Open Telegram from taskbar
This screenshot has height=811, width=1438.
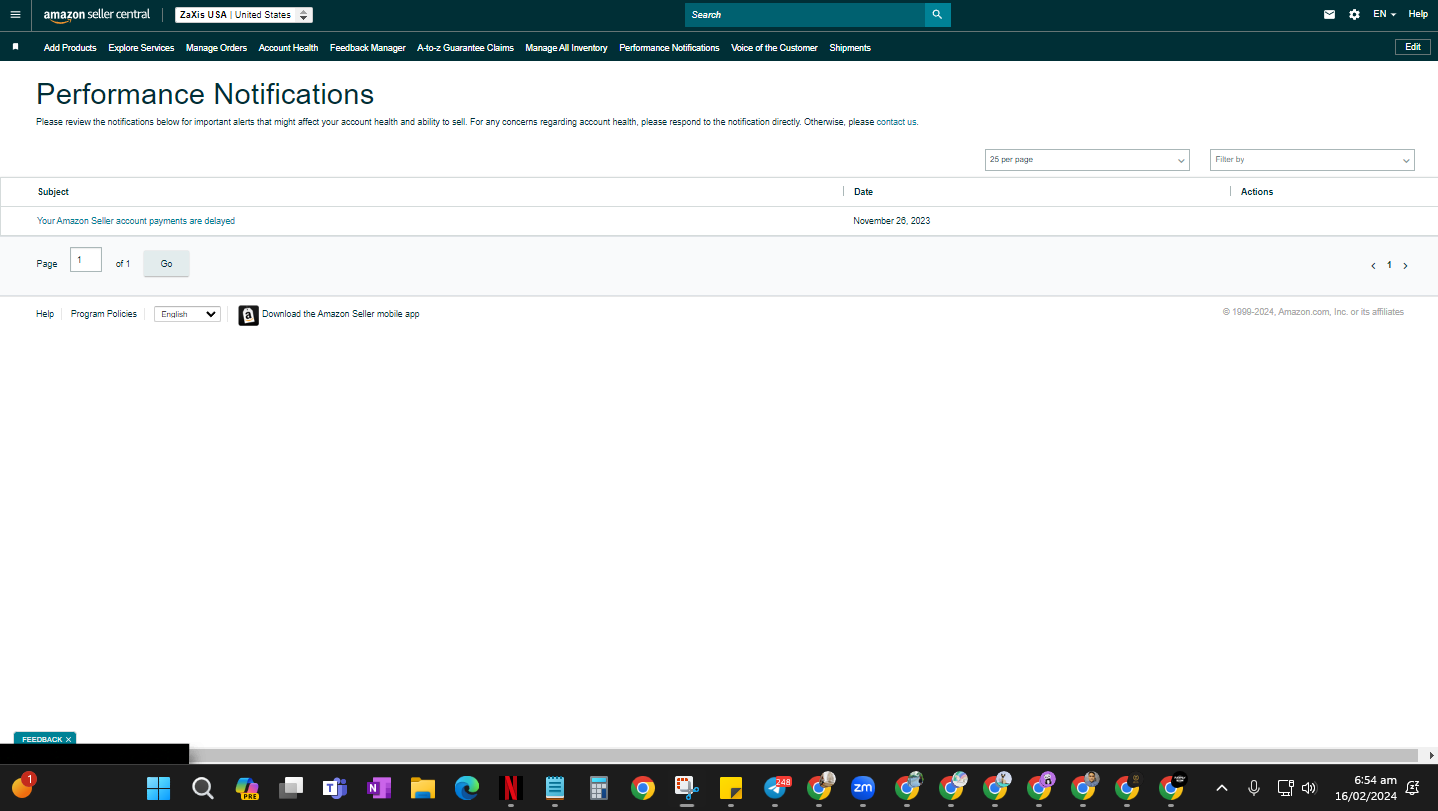pos(775,788)
